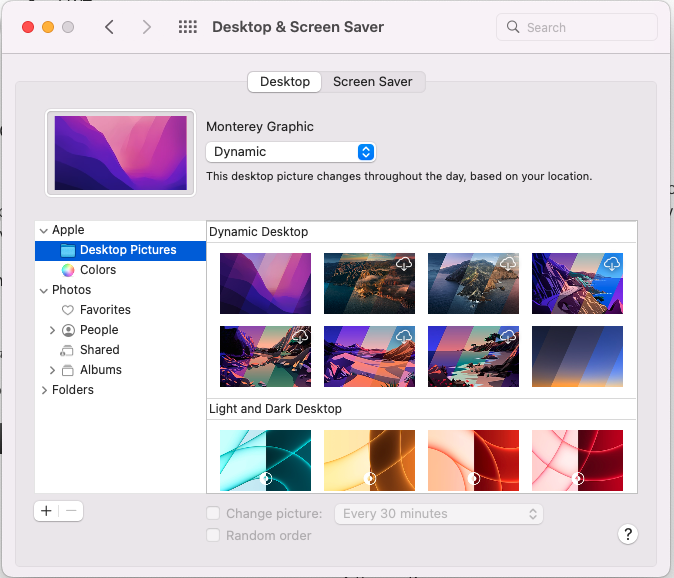Image resolution: width=674 pixels, height=578 pixels.
Task: Choose the pink-crimson light and dark wallpaper
Action: (x=577, y=460)
